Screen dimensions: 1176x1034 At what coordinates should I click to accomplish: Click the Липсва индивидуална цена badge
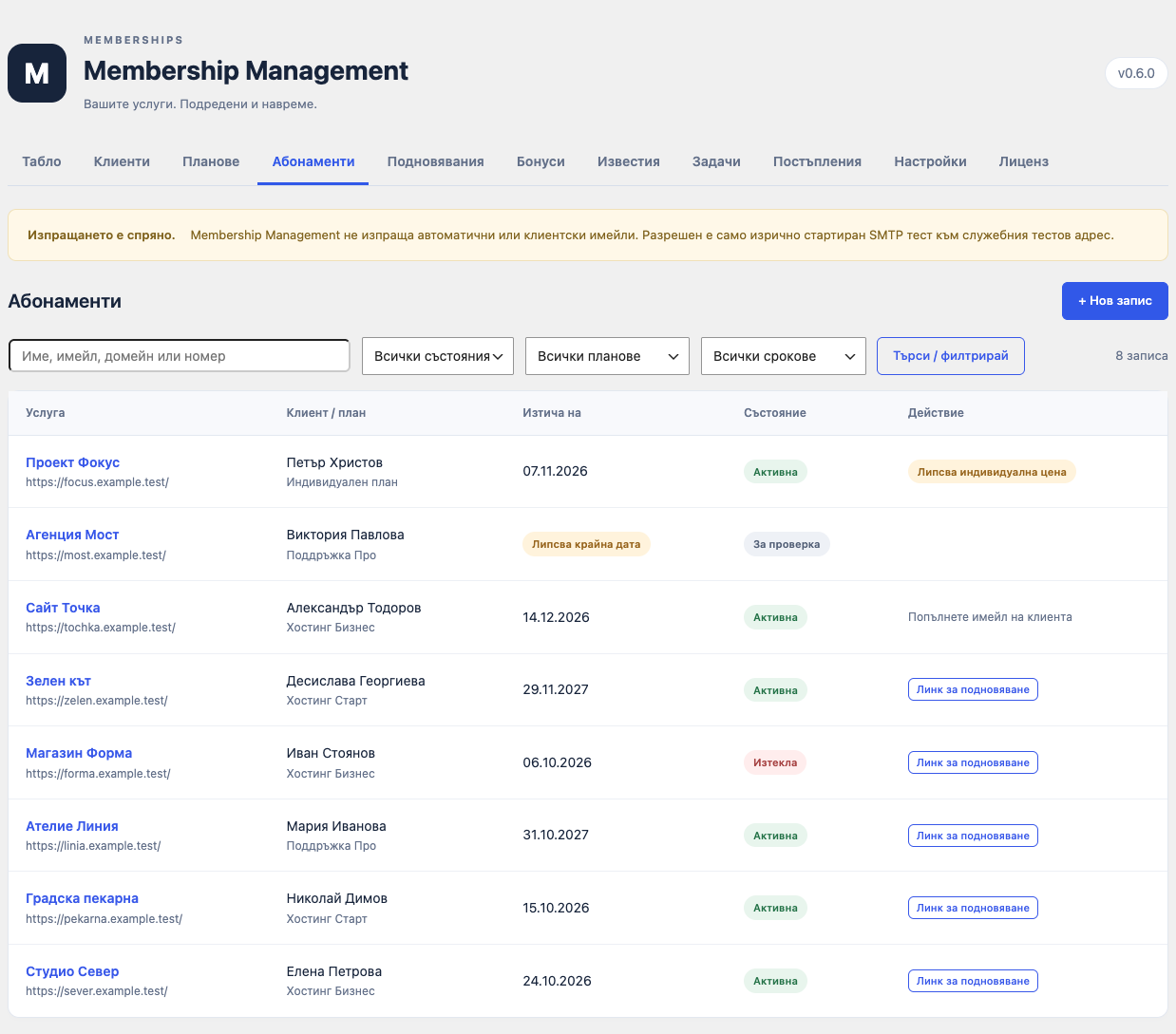point(992,472)
